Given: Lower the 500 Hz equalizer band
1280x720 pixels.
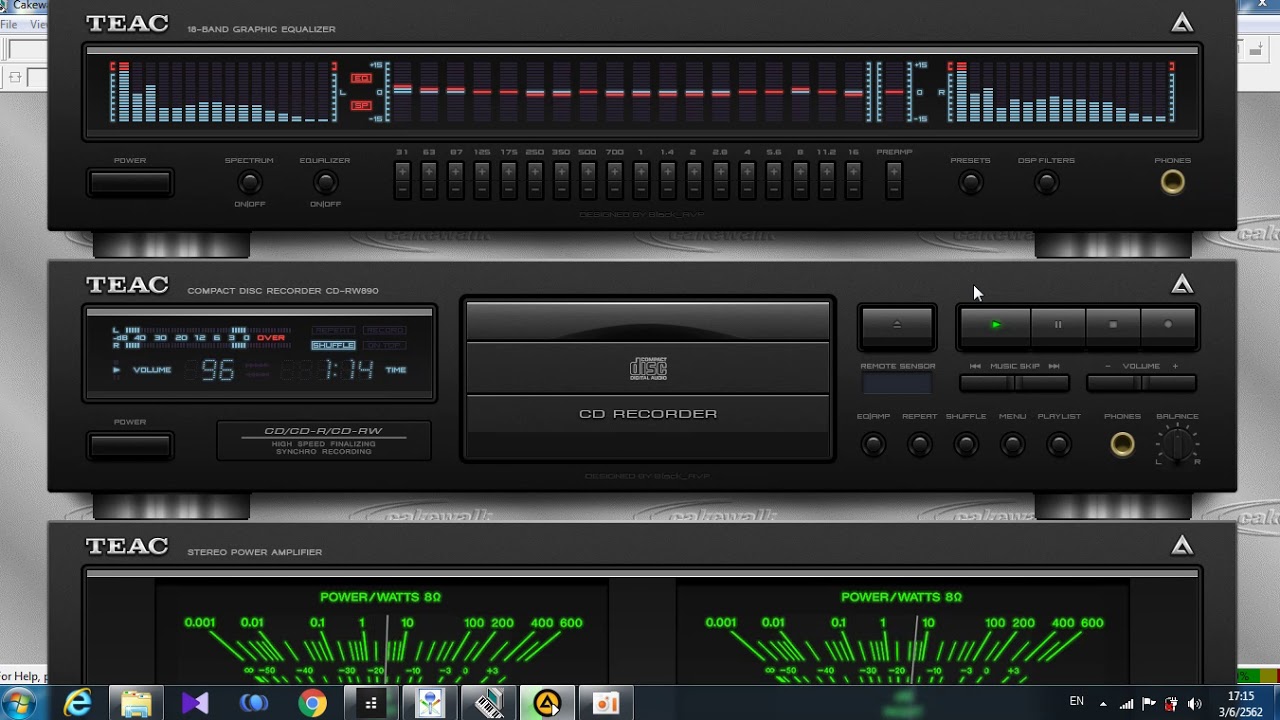Looking at the screenshot, I should (x=588, y=190).
